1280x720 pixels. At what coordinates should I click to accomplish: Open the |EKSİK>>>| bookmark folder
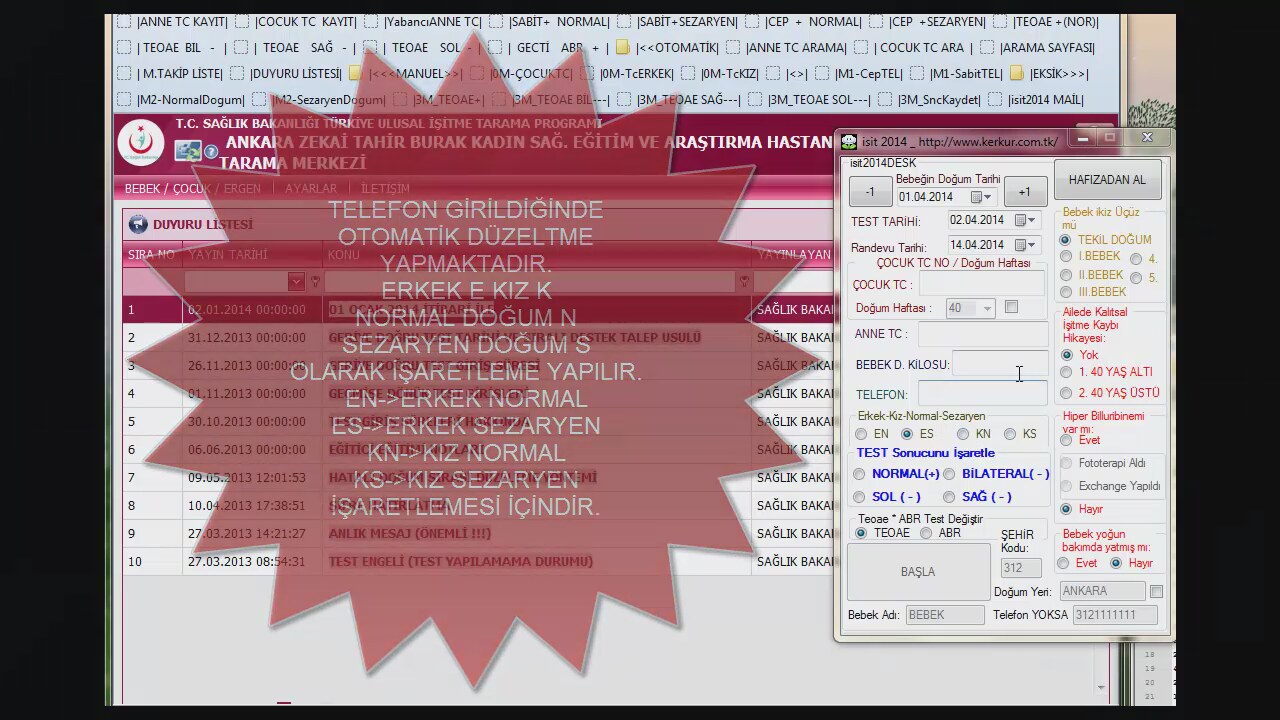[x=1049, y=74]
